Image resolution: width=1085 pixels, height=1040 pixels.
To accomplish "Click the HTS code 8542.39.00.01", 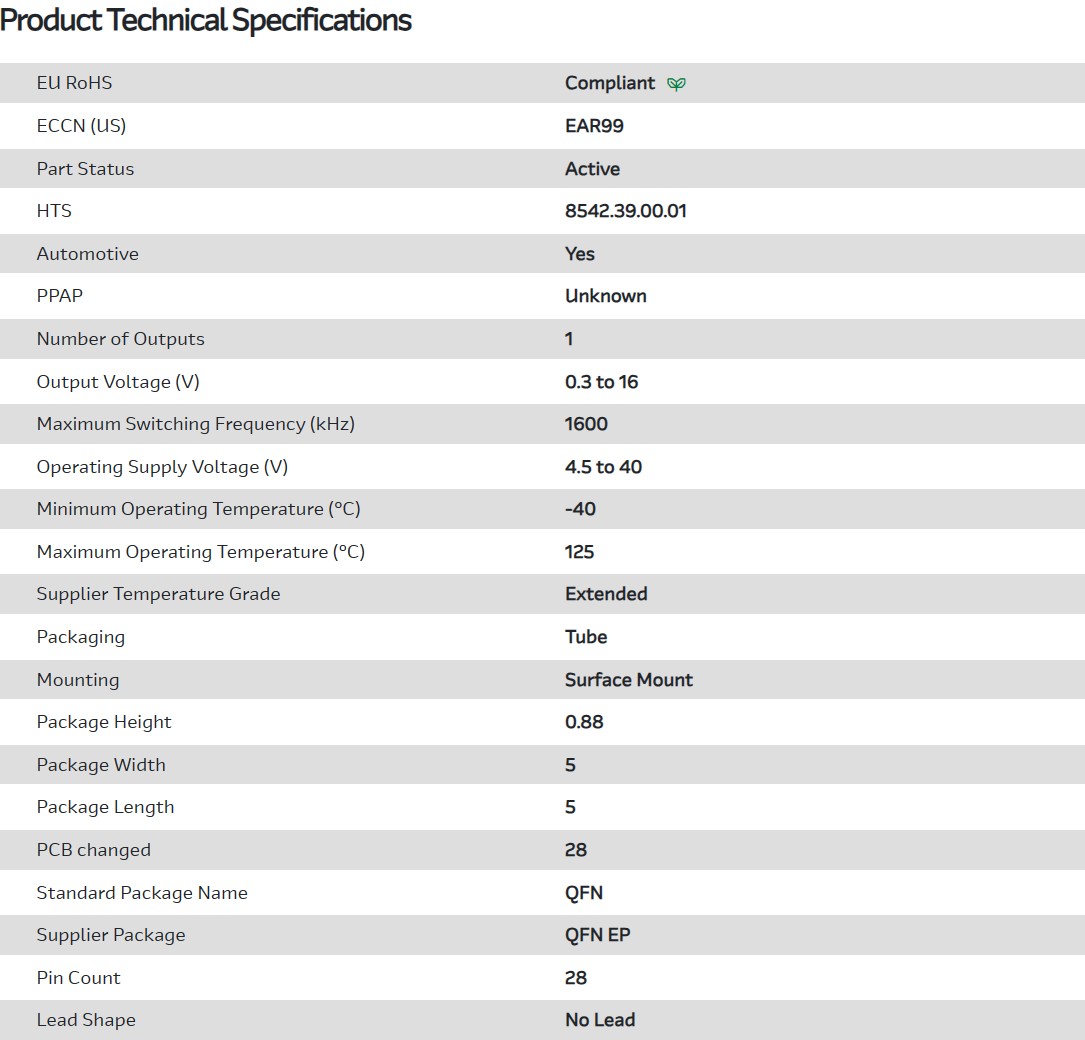I will pyautogui.click(x=625, y=211).
